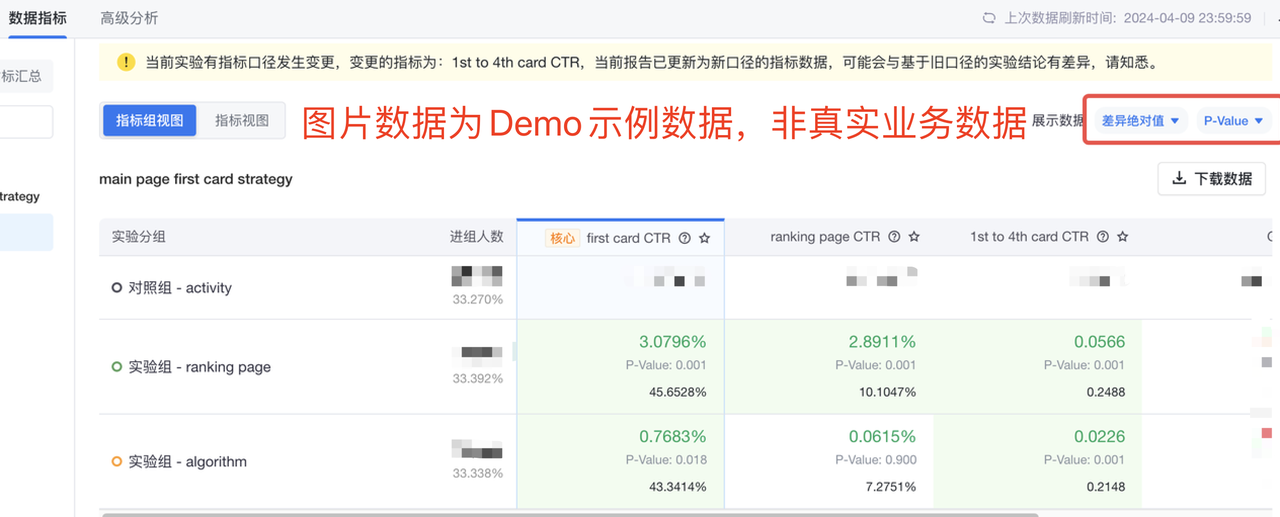Star the 1st to 4th card CTR metric

click(x=1122, y=237)
